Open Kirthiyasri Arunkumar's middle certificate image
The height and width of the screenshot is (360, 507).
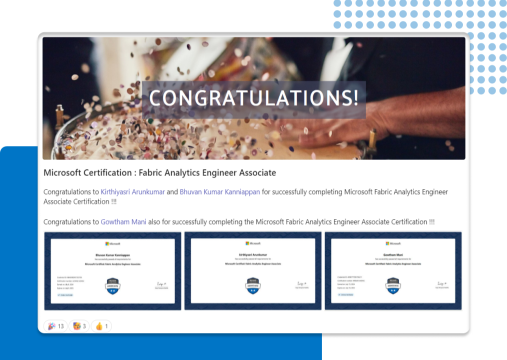pyautogui.click(x=253, y=271)
